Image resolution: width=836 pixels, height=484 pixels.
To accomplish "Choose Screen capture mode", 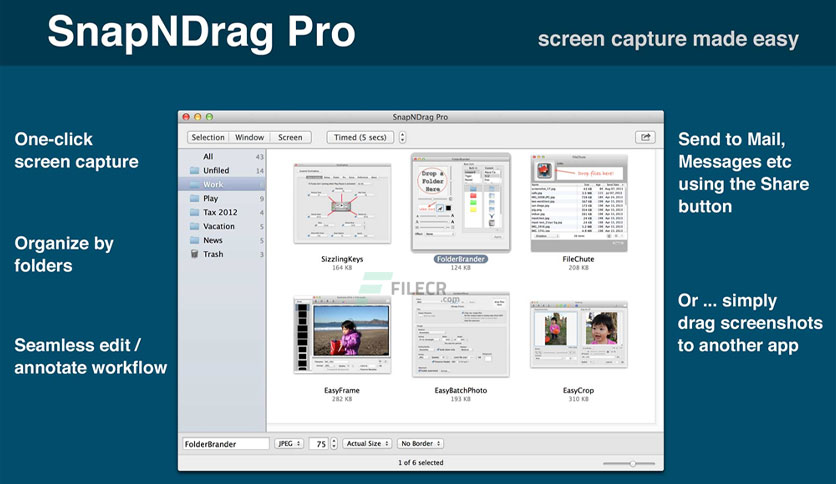I will pos(290,137).
